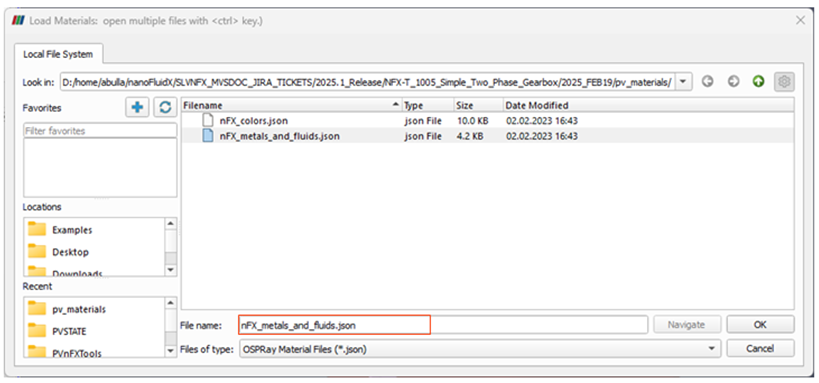Sort files by Date Modified column
Viewport: 819px width, 383px height.
click(x=648, y=106)
